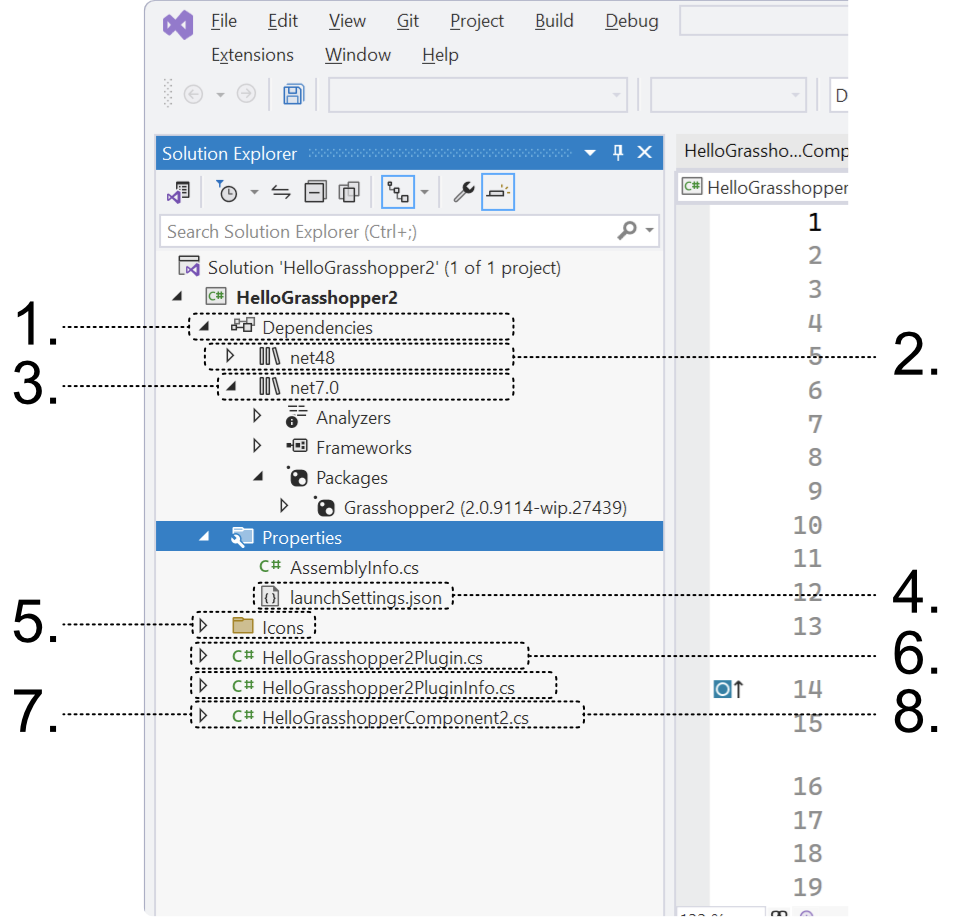Select the Dependencies tree item
967x917 pixels.
317,327
